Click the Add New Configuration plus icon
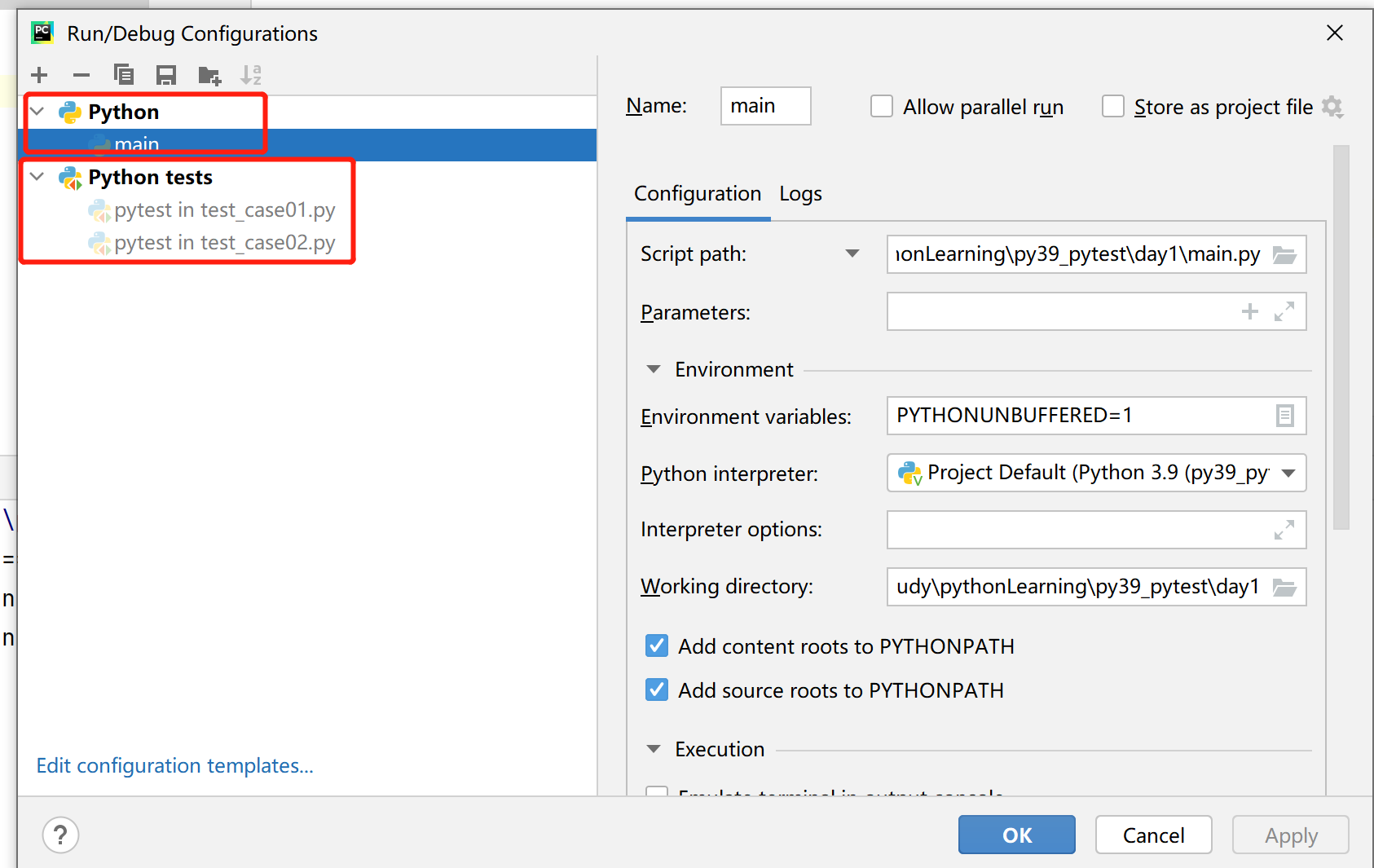The height and width of the screenshot is (868, 1374). [x=39, y=76]
